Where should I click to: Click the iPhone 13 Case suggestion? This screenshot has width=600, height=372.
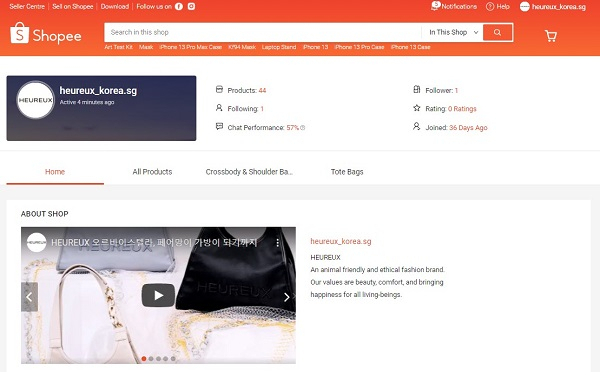coord(411,47)
